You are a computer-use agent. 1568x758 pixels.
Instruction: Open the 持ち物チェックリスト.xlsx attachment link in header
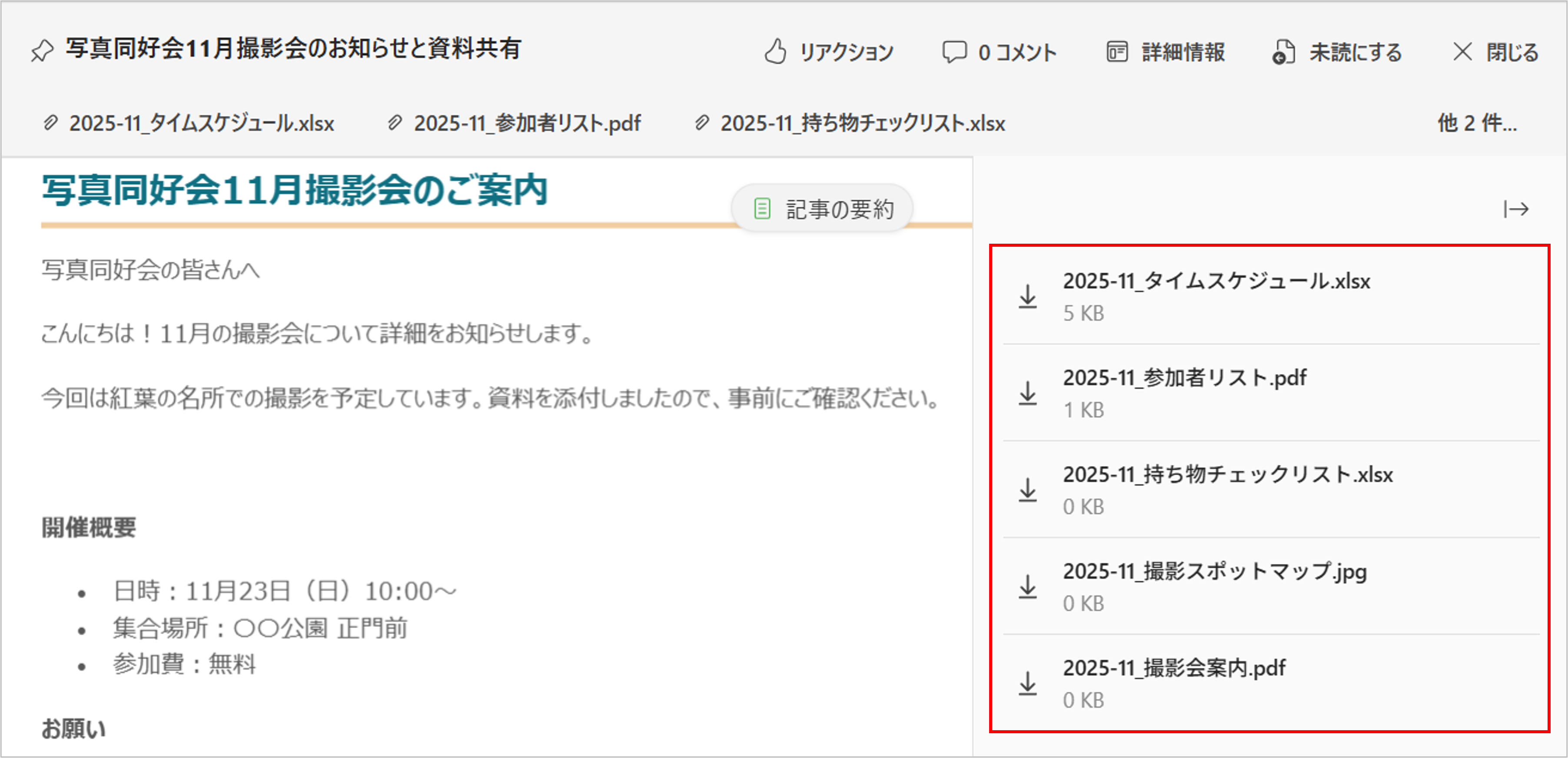862,123
